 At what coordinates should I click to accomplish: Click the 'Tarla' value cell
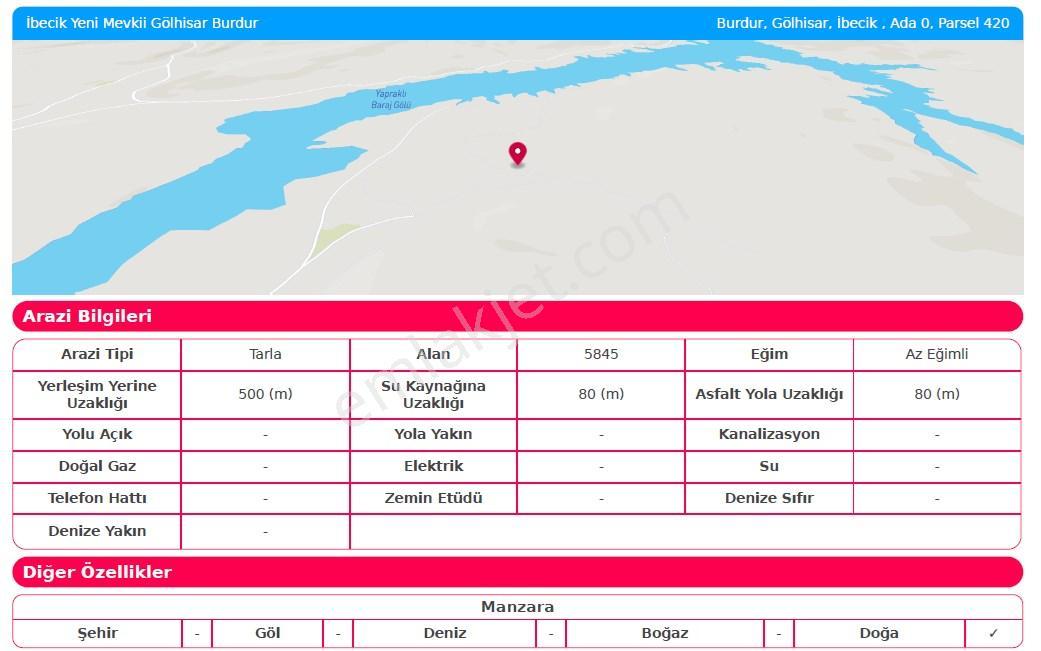[266, 354]
